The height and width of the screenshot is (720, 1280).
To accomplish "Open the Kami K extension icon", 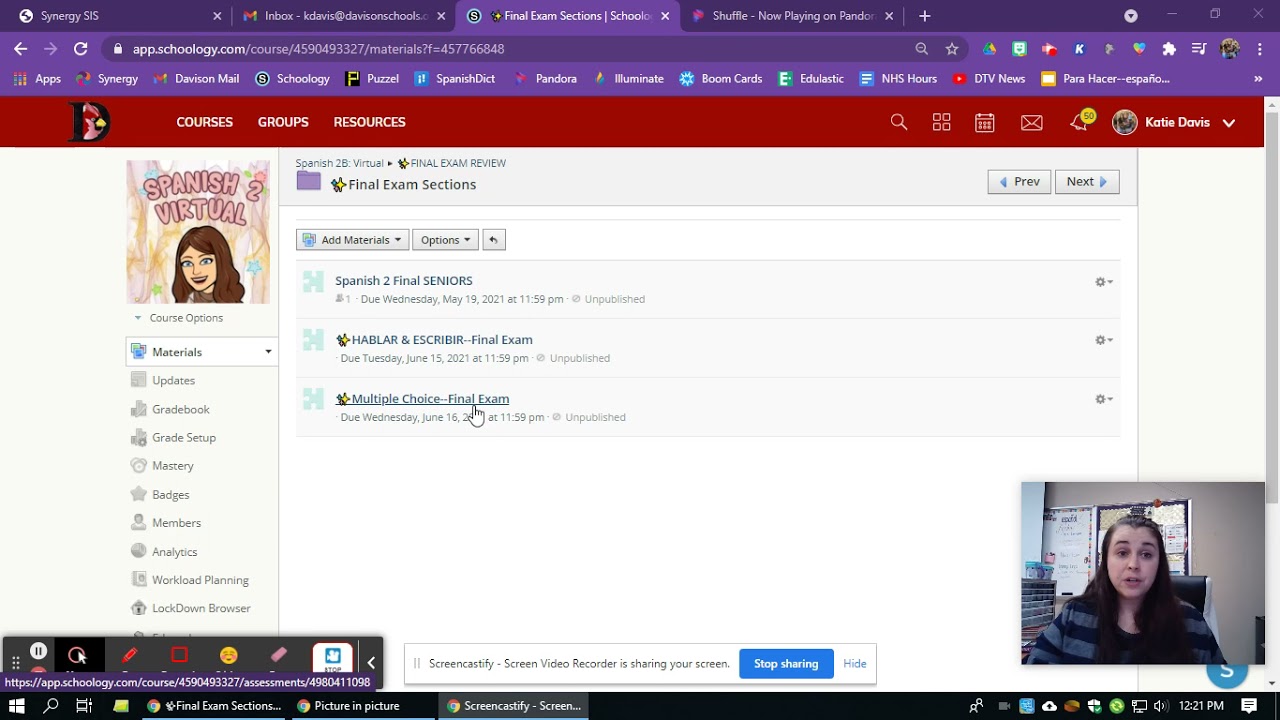I will click(1079, 48).
